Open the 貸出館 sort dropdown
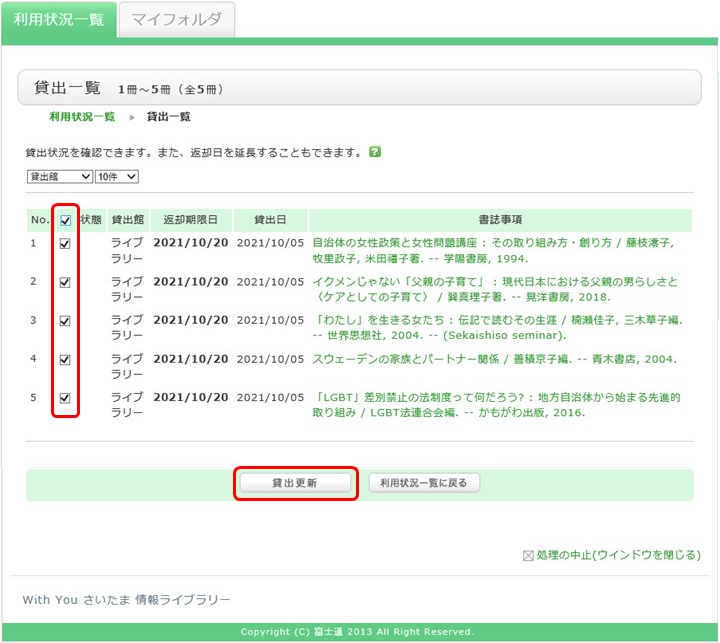Screen dimensions: 720x643 point(59,177)
